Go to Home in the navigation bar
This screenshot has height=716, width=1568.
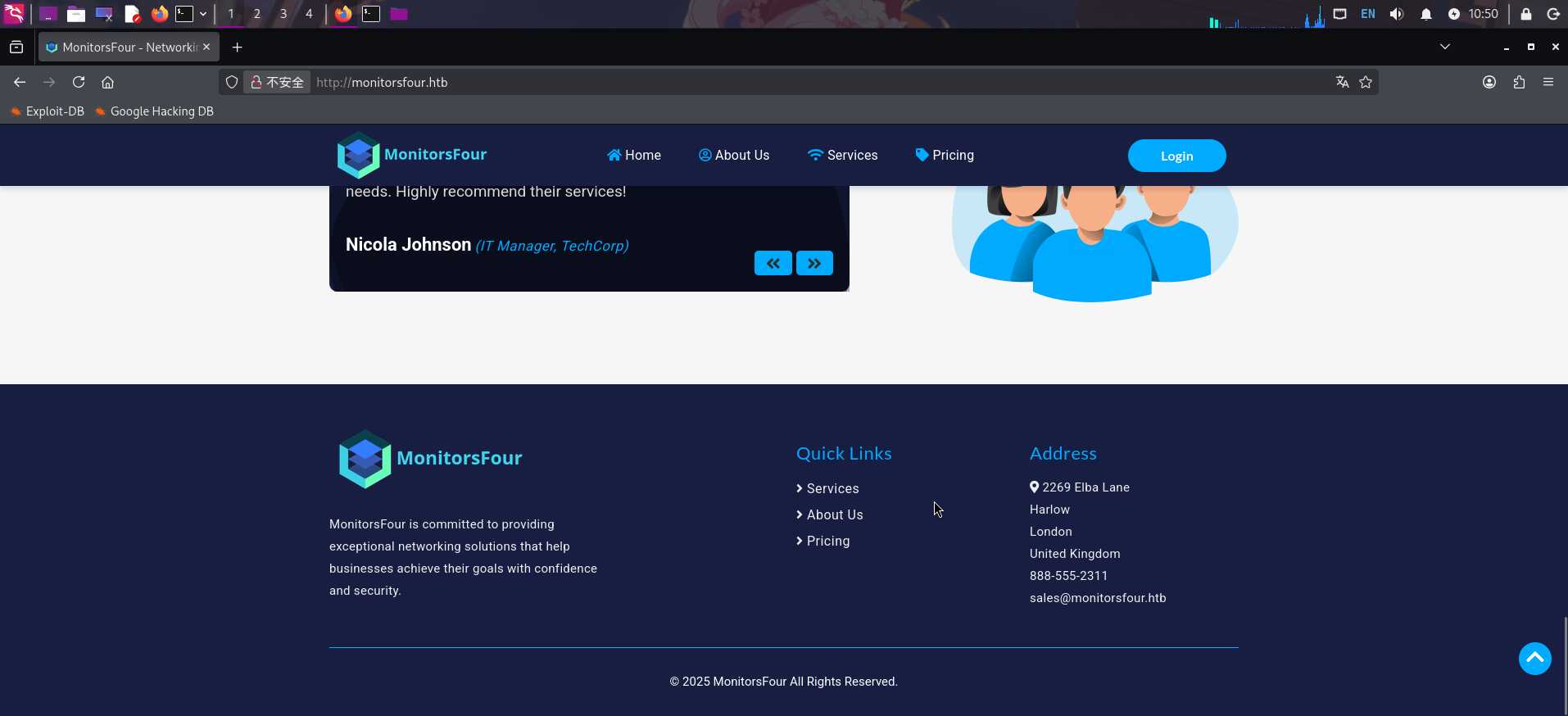tap(634, 155)
